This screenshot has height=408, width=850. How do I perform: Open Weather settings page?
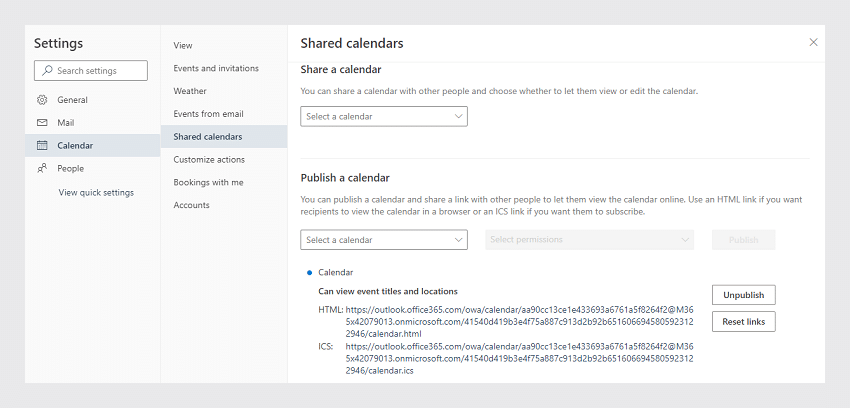pyautogui.click(x=224, y=91)
